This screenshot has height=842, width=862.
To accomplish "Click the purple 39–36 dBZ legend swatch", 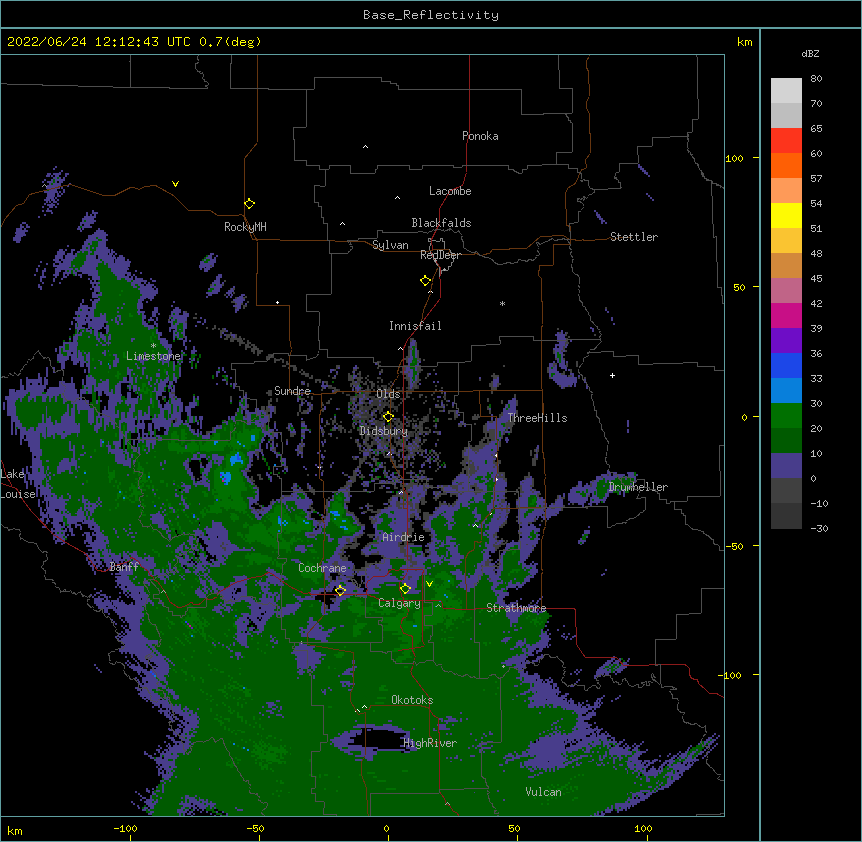I will click(786, 341).
